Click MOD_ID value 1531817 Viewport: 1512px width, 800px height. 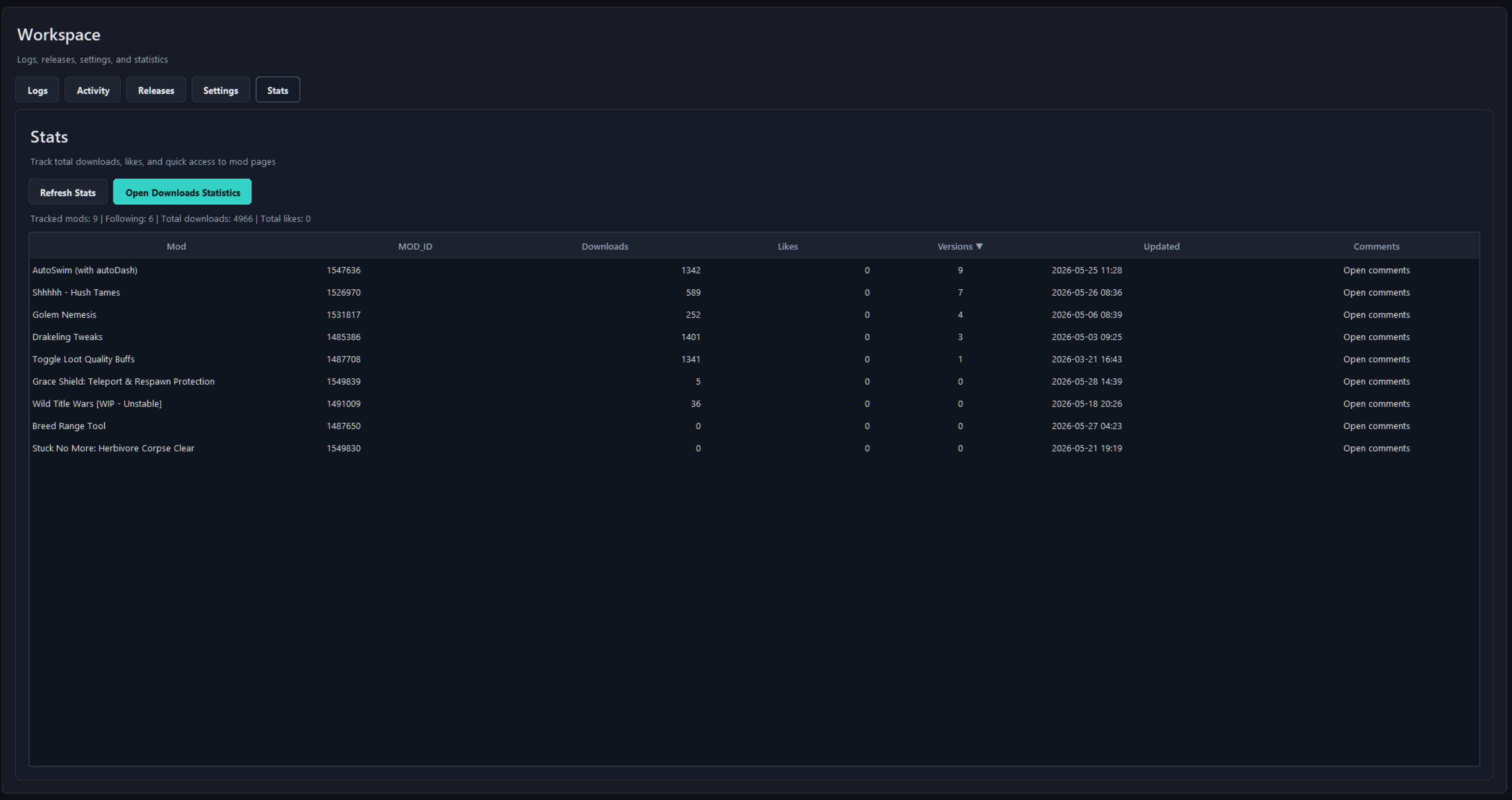[343, 315]
